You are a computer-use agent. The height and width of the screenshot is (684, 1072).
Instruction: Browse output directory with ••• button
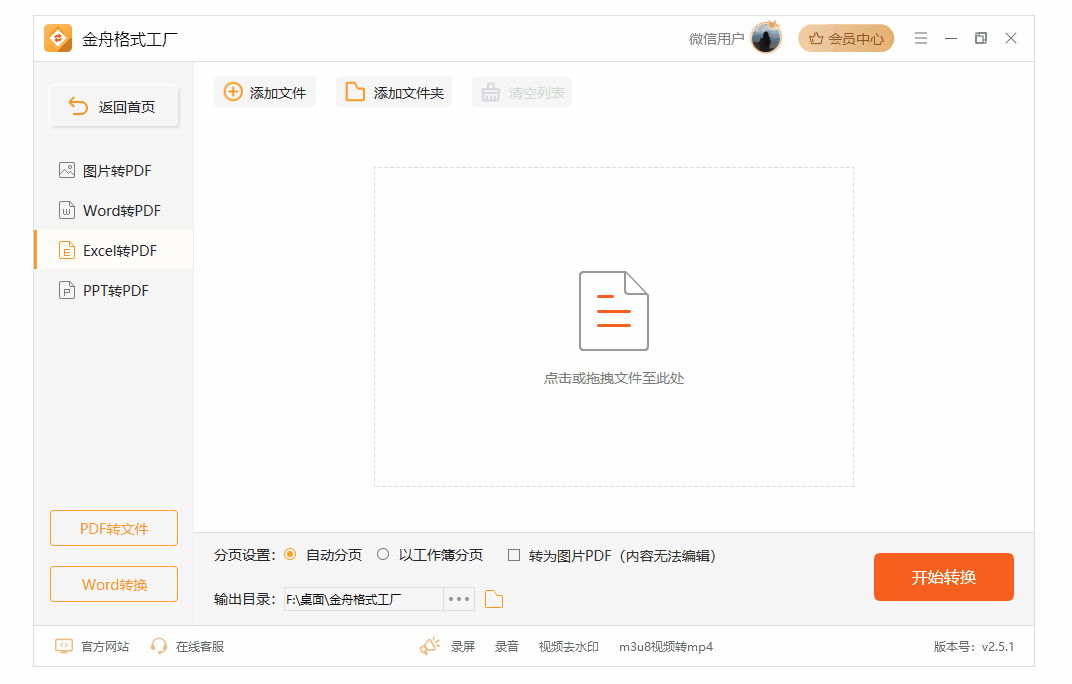(x=459, y=599)
